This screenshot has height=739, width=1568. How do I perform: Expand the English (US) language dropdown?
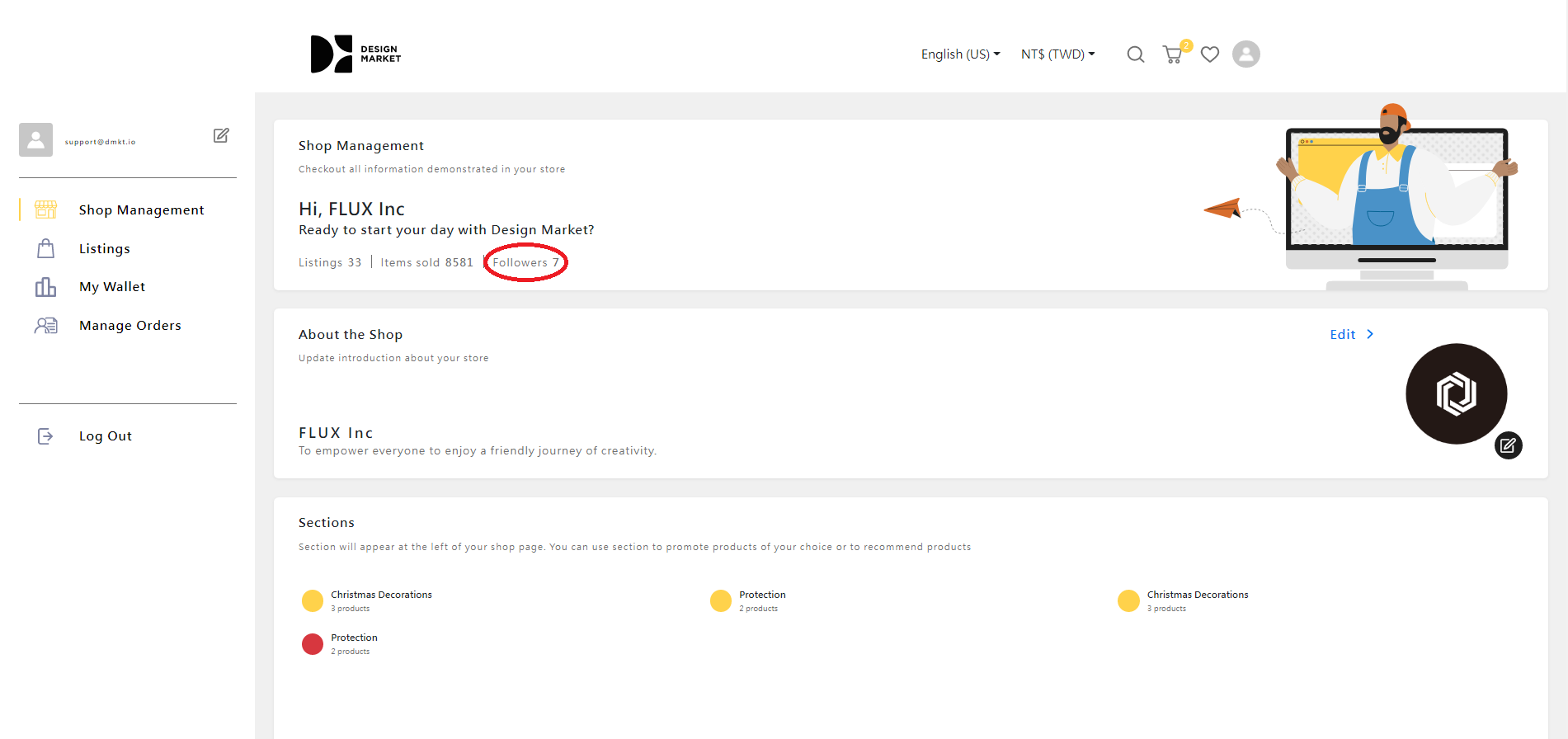coord(960,54)
